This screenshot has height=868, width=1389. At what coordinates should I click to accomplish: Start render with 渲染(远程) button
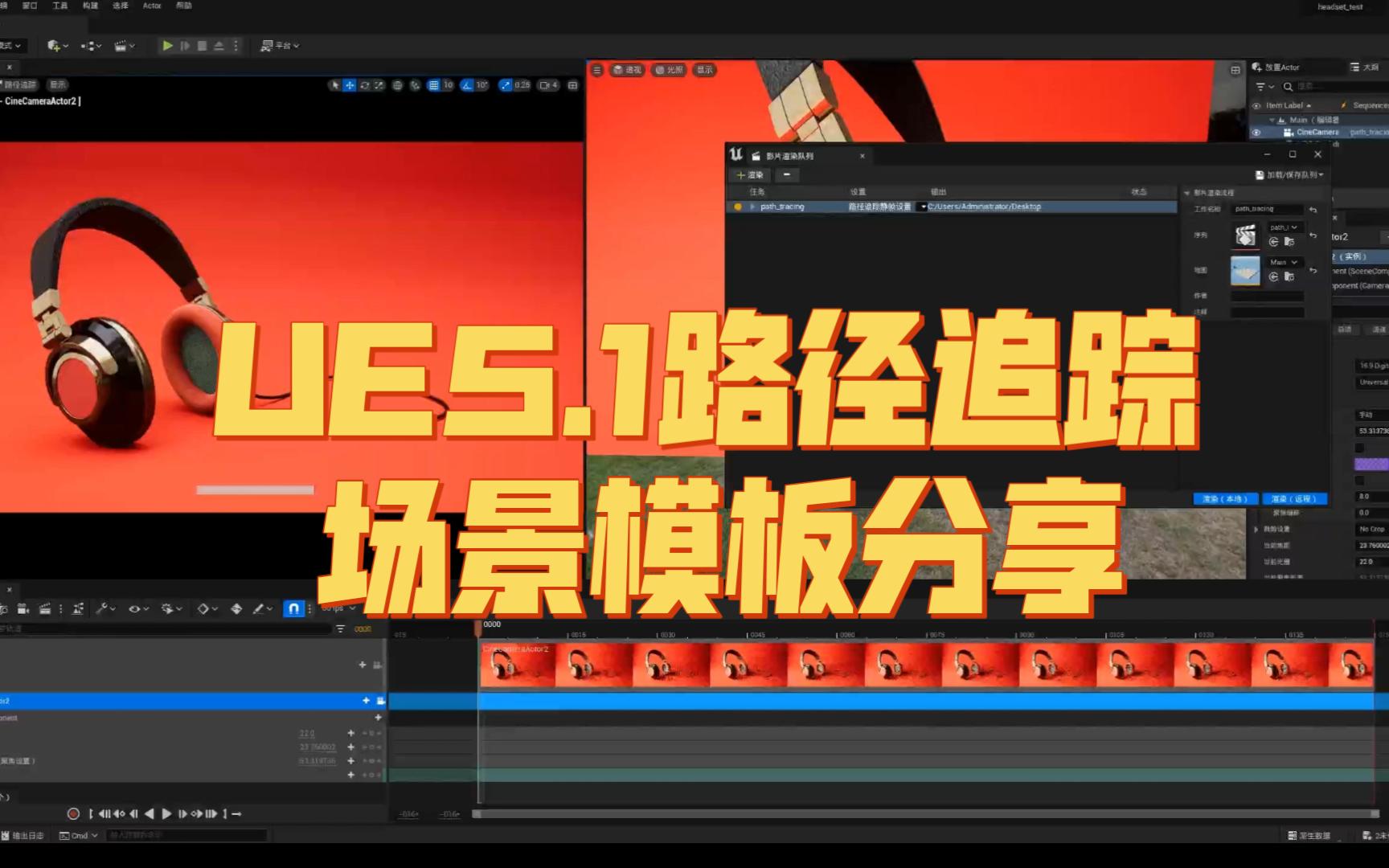coord(1294,499)
